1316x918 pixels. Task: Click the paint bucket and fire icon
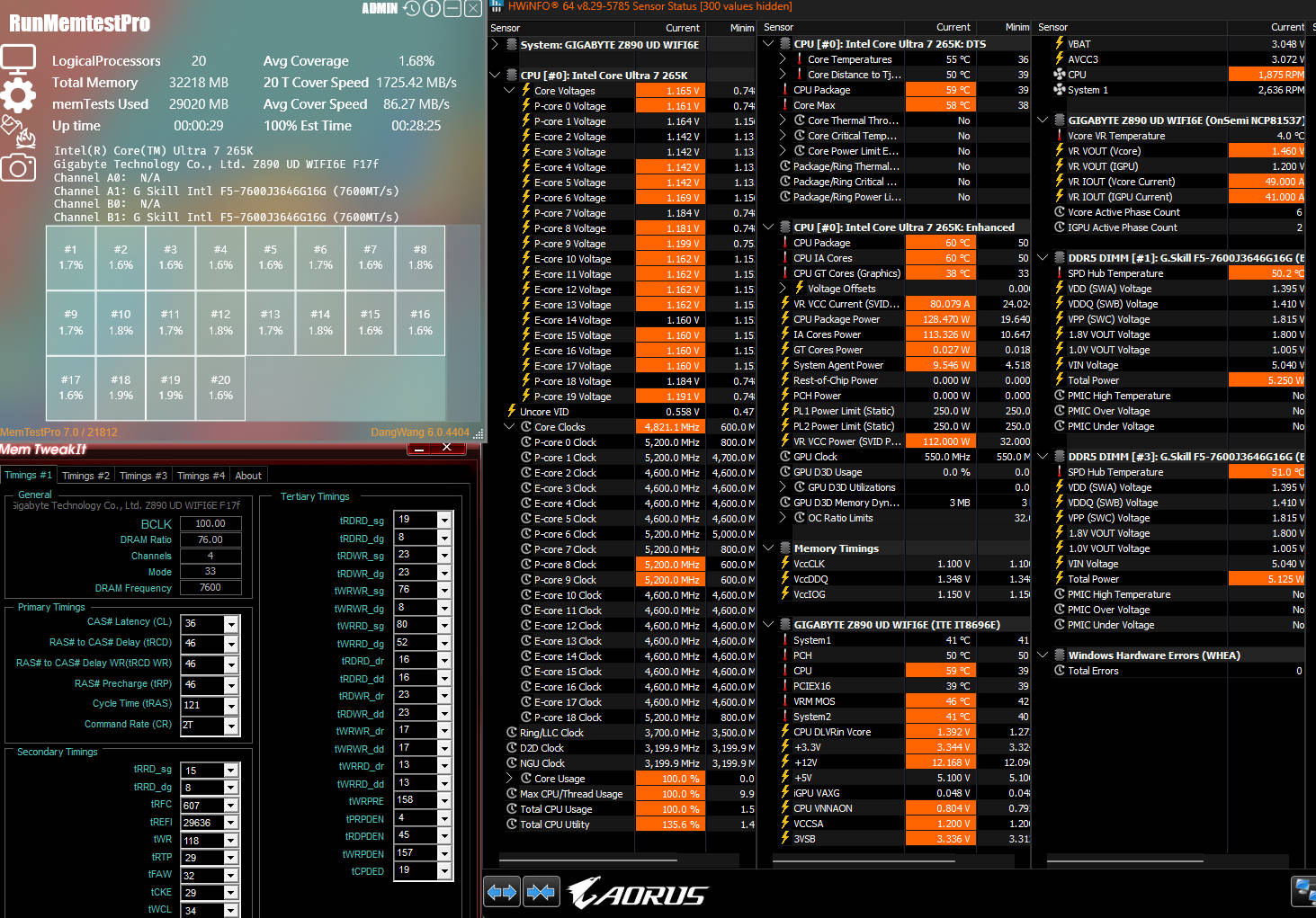19,131
